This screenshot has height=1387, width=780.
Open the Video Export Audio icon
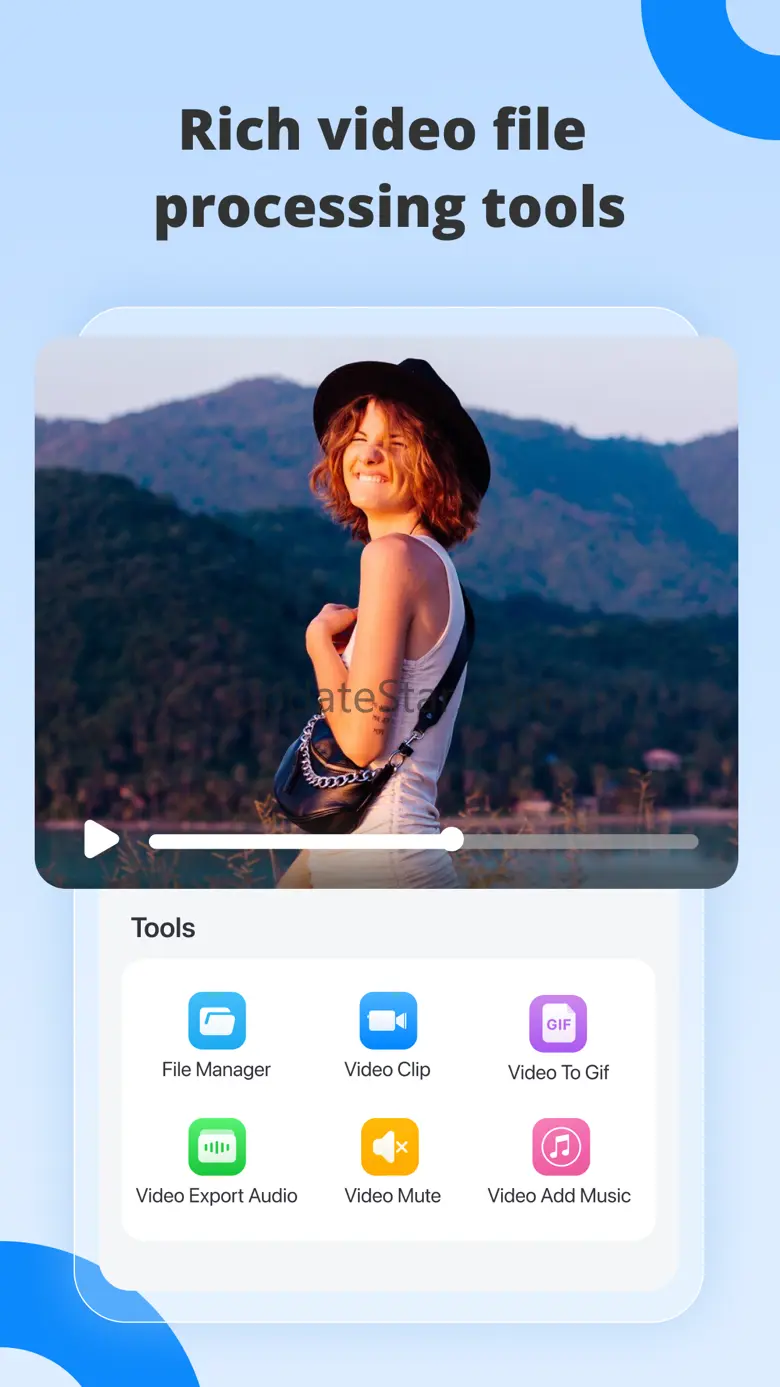(217, 1147)
